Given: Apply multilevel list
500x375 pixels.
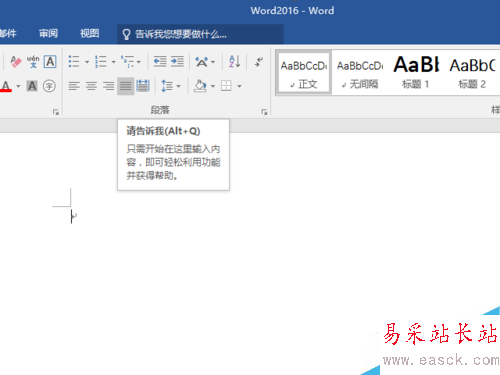Looking at the screenshot, I should (x=127, y=62).
